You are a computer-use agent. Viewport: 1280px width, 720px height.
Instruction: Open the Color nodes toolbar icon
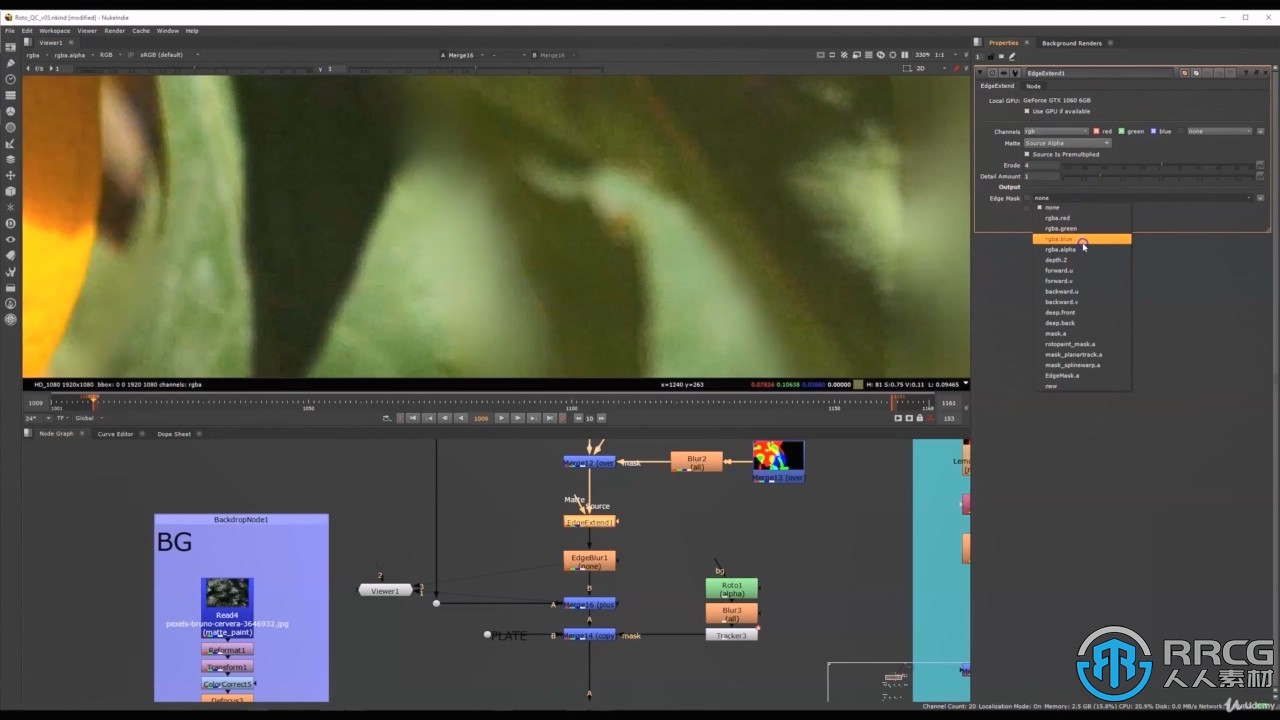(11, 111)
